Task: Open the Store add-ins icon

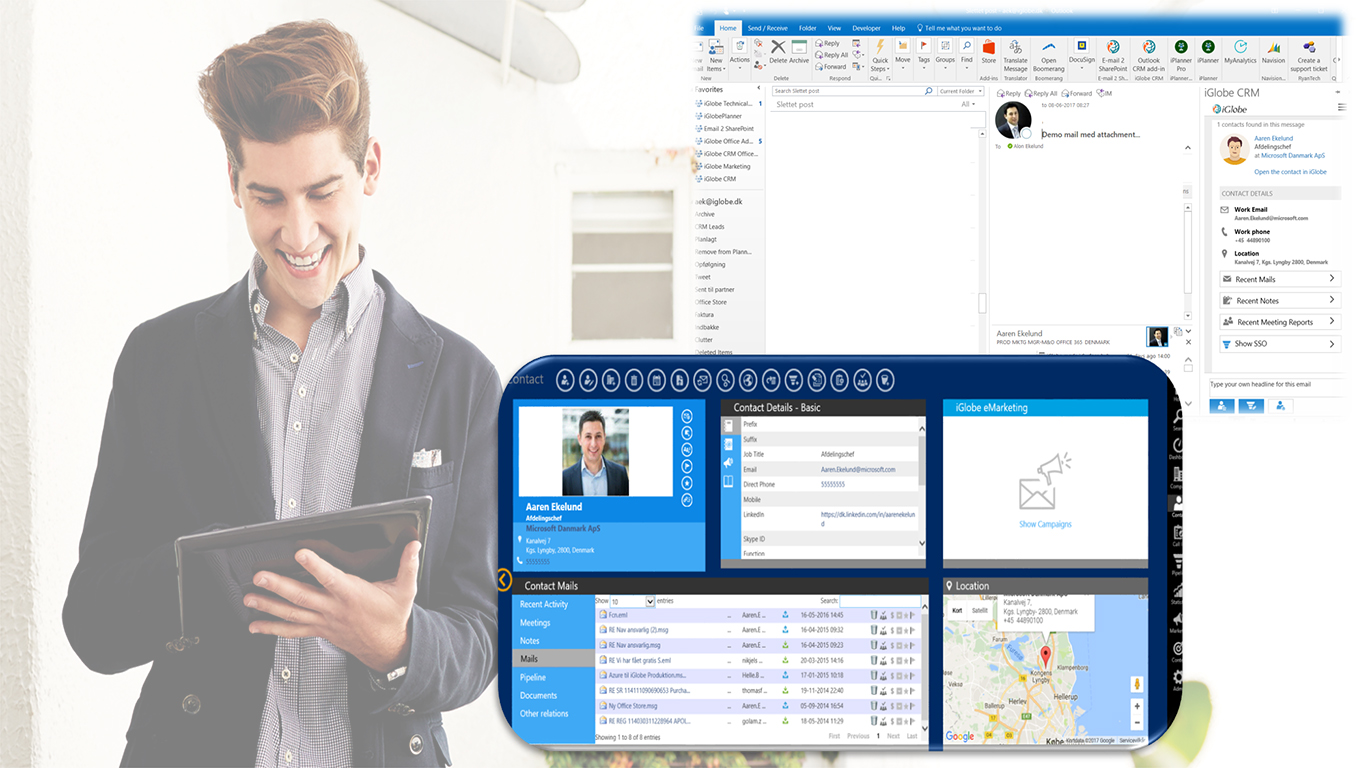Action: click(989, 47)
